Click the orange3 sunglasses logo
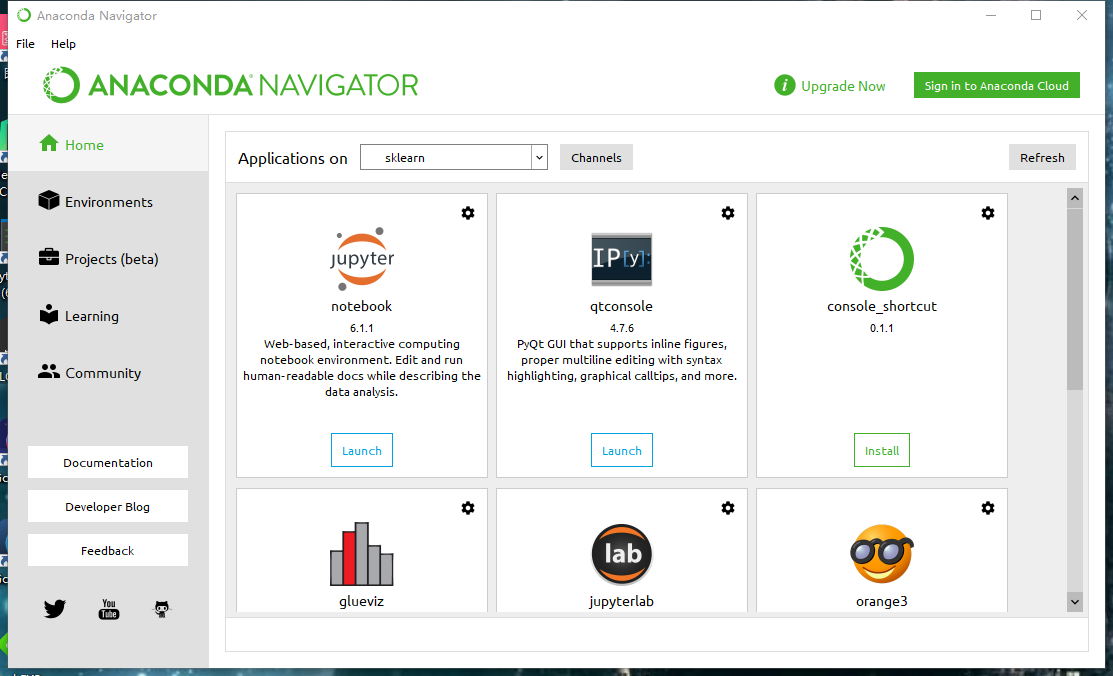This screenshot has height=676, width=1113. pos(882,554)
